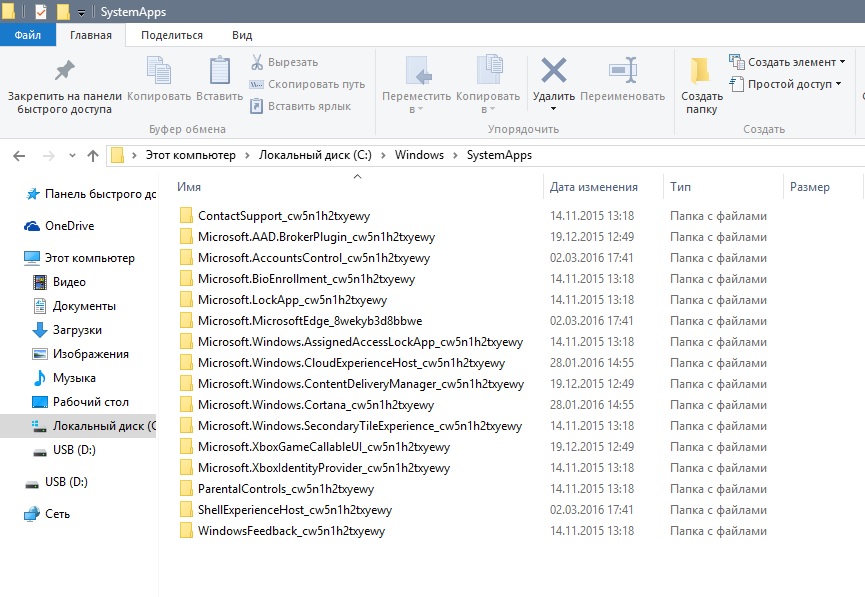Select Этот компьютер in the navigation pane

(79, 258)
